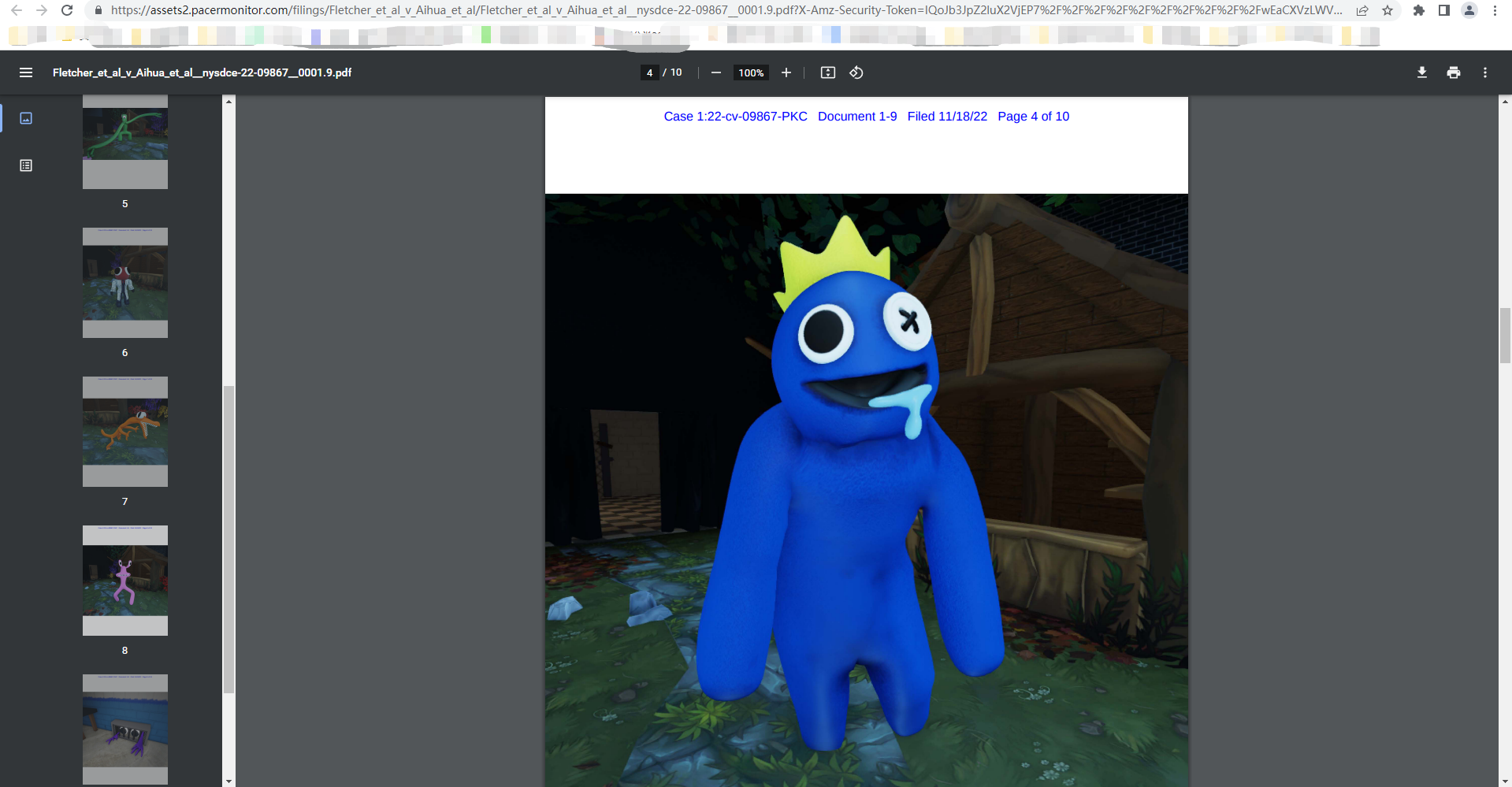Click the document scroll up arrow

[x=1505, y=101]
